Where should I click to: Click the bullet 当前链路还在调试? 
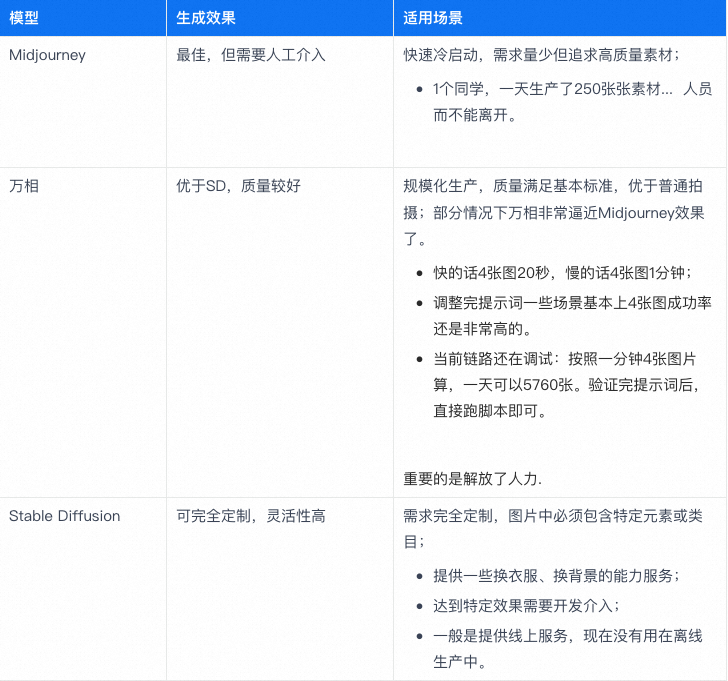pos(565,359)
